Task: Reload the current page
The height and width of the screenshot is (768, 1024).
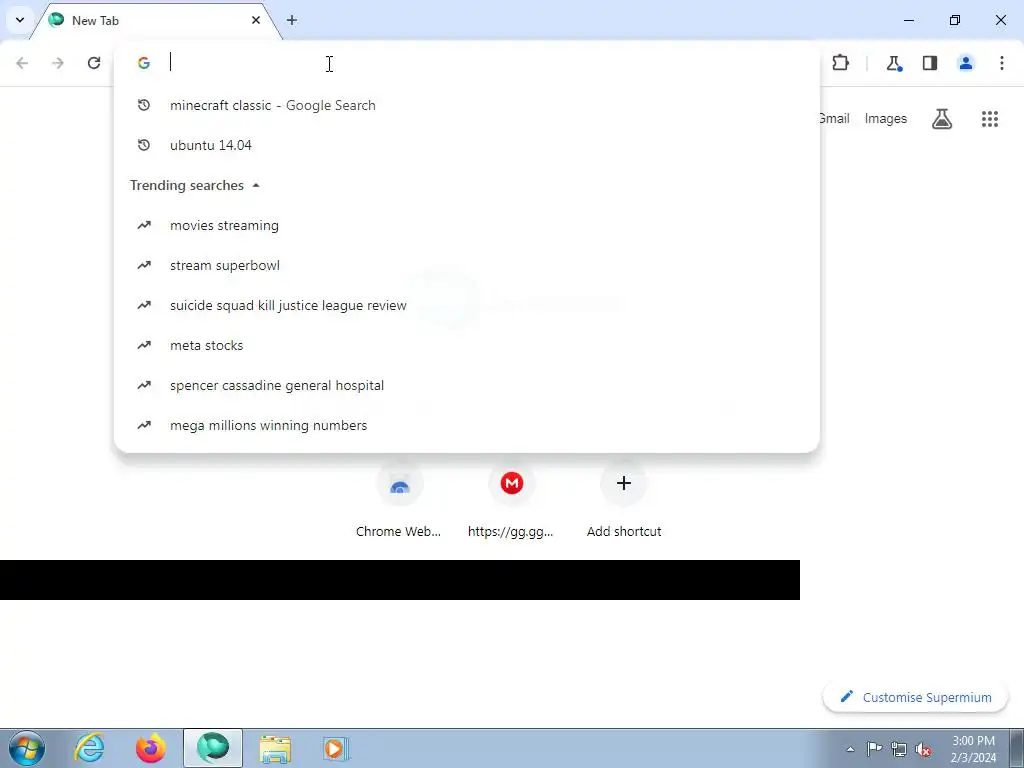Action: point(94,63)
